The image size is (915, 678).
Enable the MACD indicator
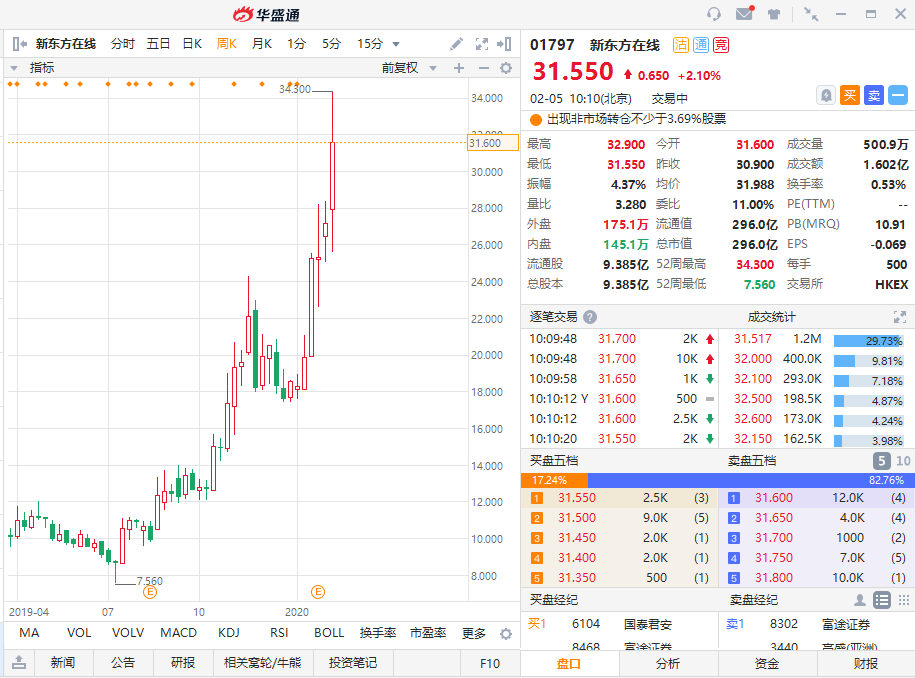click(x=179, y=633)
